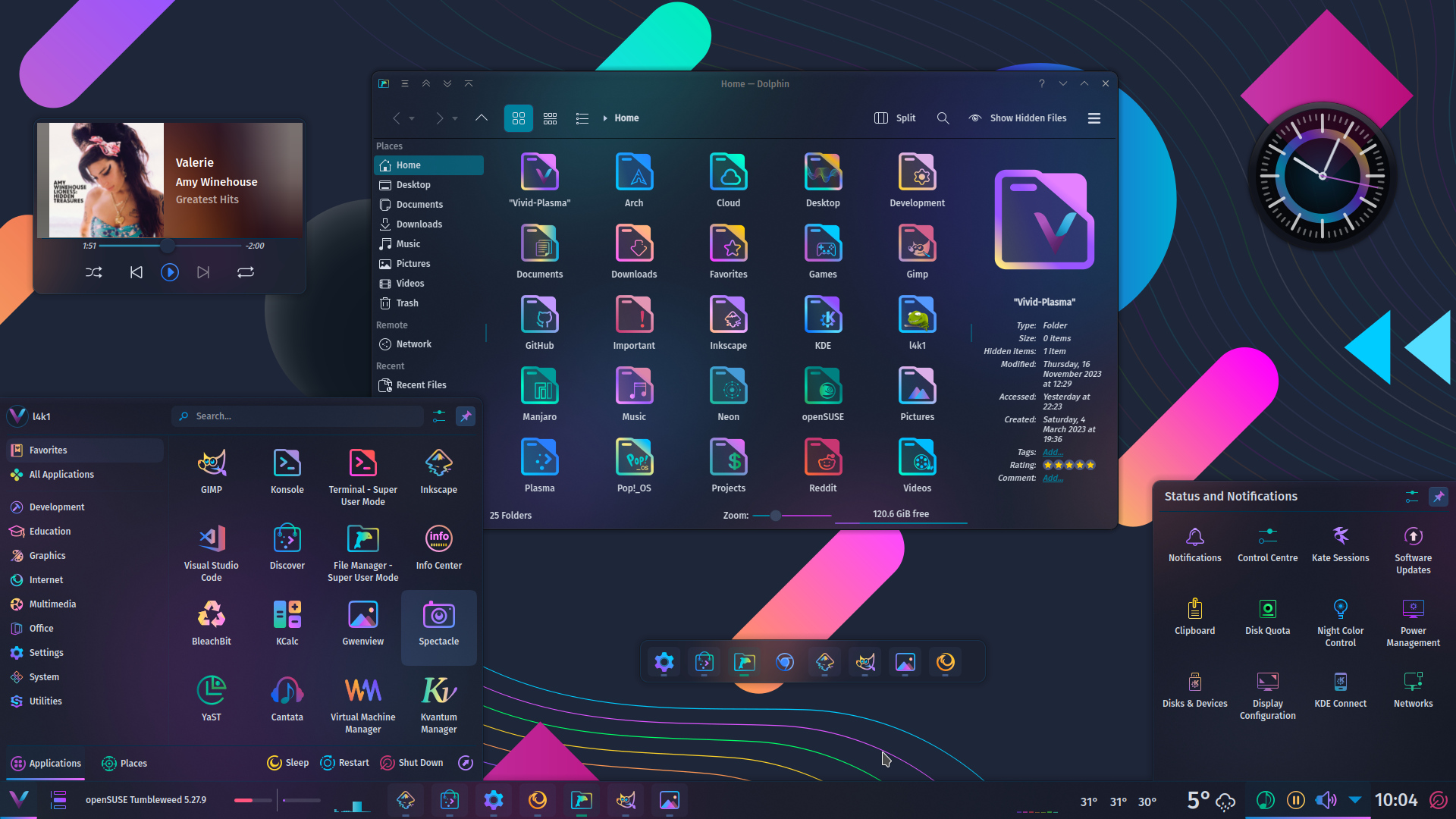The height and width of the screenshot is (819, 1456).
Task: Open more leave options button in launcher
Action: tap(466, 763)
